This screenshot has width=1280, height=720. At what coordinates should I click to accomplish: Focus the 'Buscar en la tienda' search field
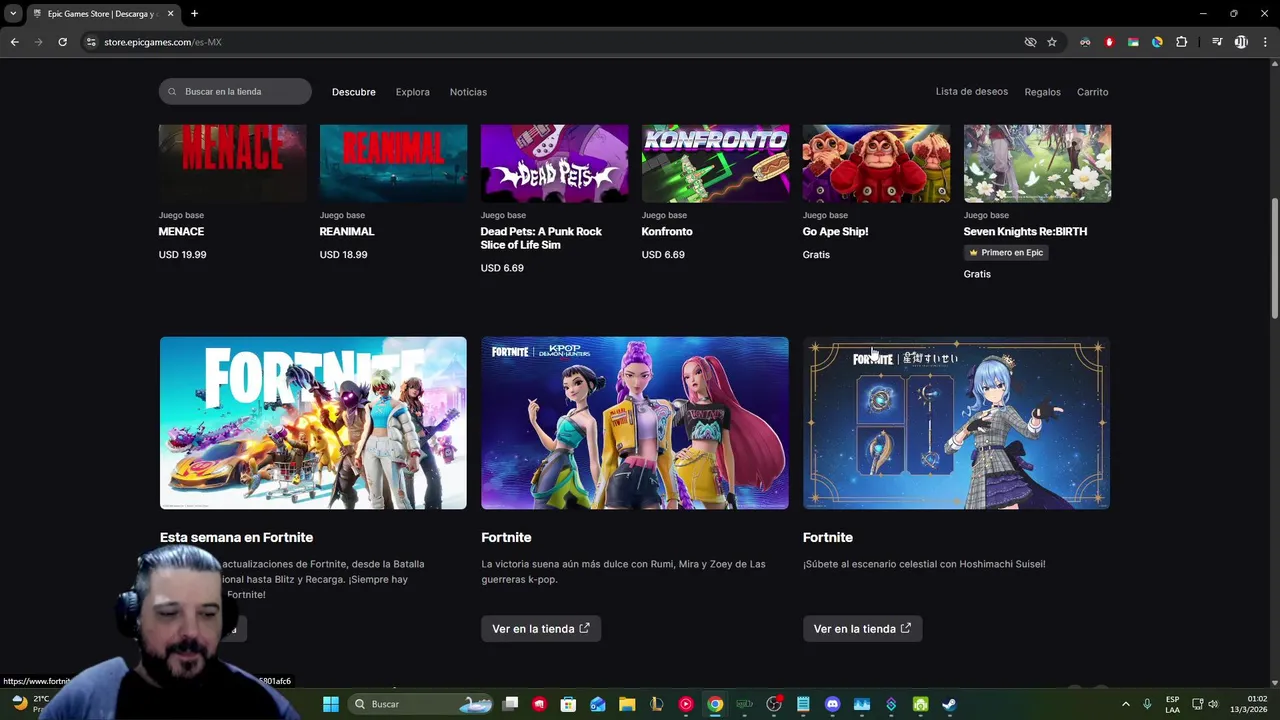click(235, 91)
